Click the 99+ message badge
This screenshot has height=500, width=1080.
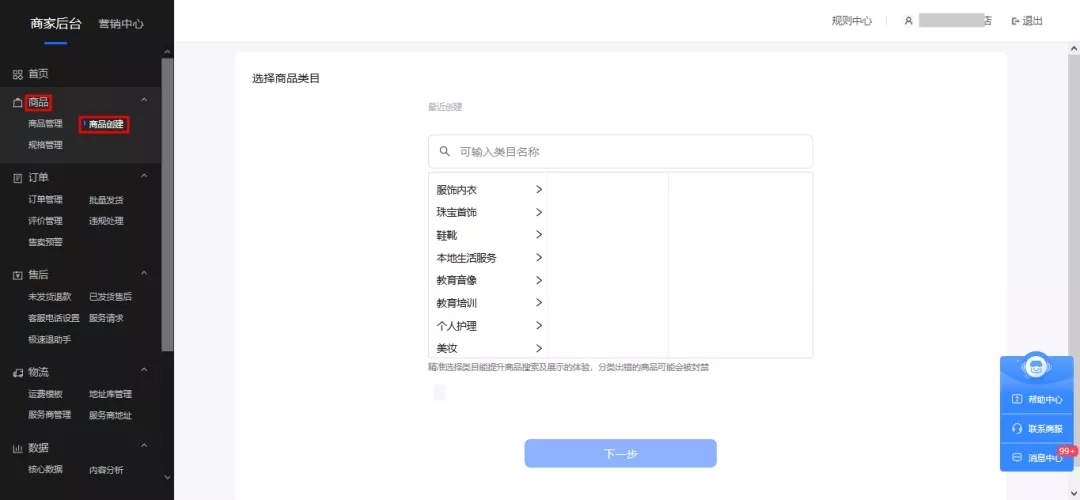[1067, 450]
